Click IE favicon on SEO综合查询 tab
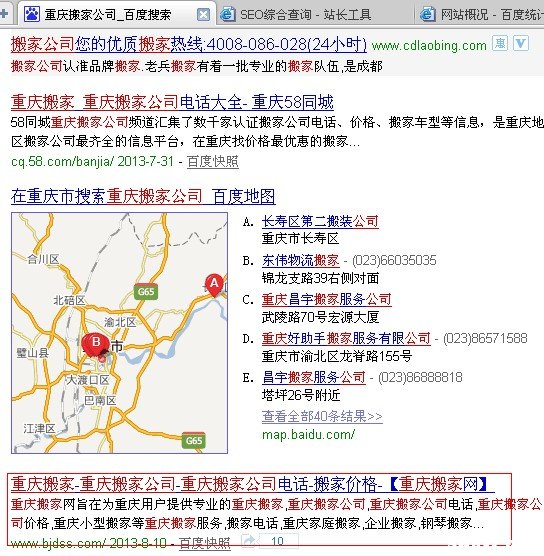This screenshot has height=556, width=544. pyautogui.click(x=227, y=15)
